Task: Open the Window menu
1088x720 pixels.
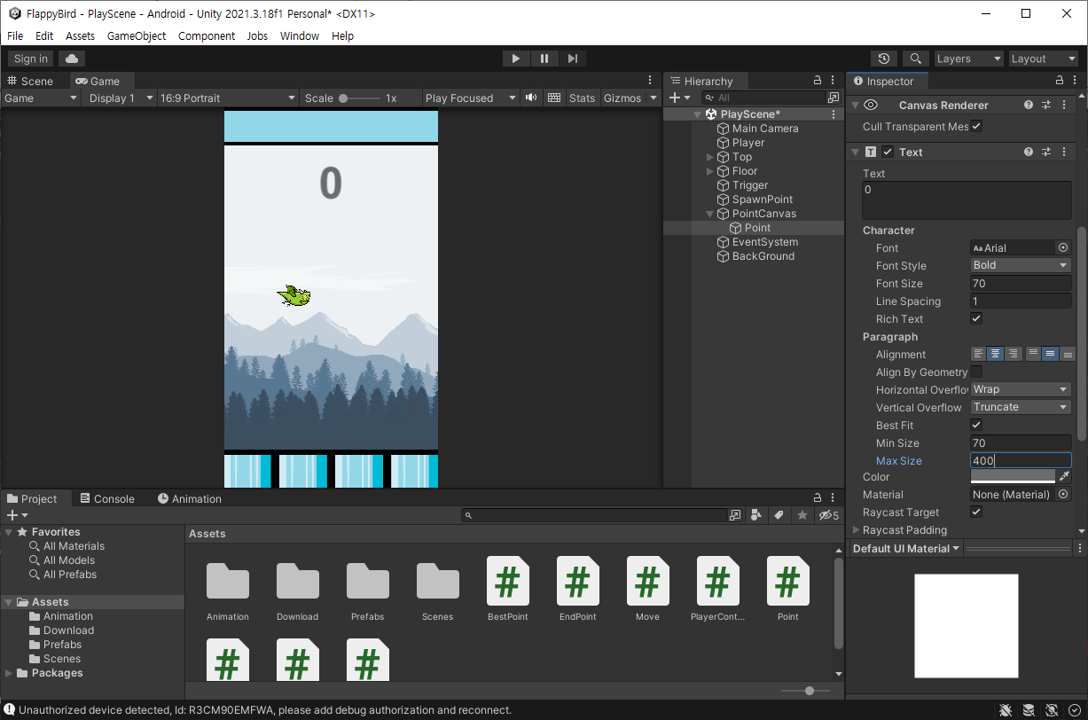Action: [x=299, y=36]
